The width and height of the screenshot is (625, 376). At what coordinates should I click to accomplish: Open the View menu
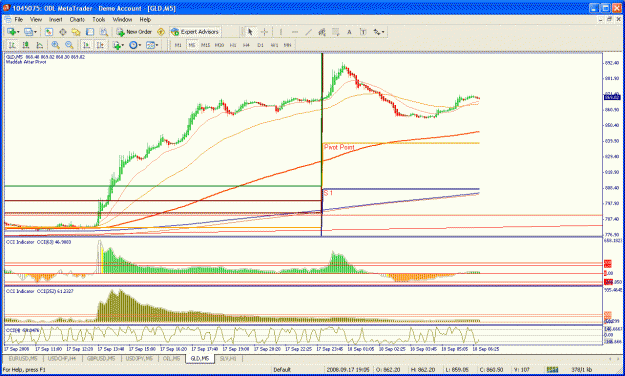(x=36, y=20)
